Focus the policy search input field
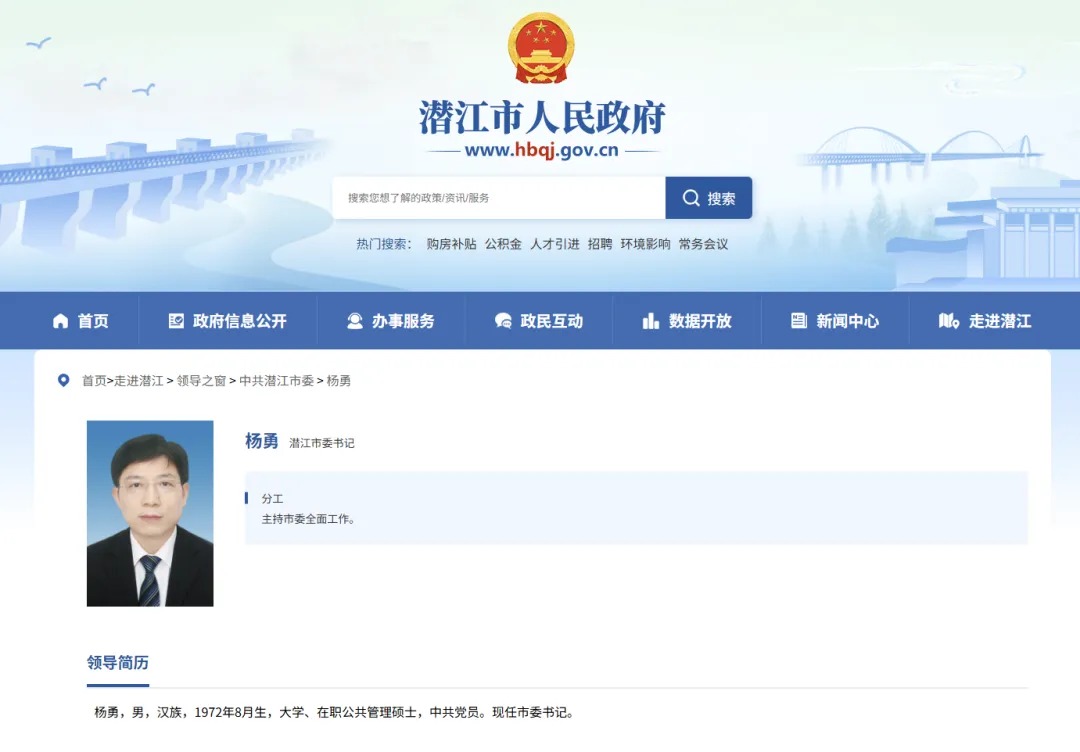 499,198
